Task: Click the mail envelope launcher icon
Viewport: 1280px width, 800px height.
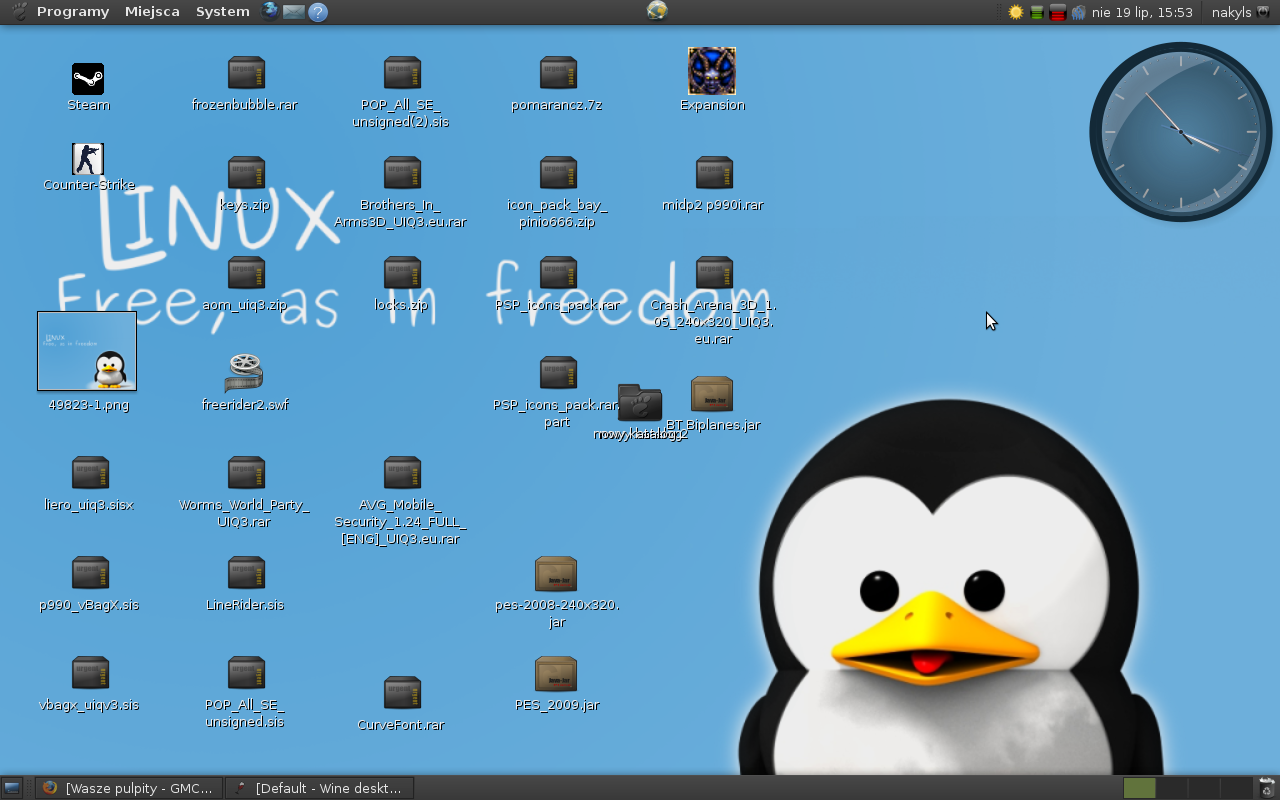Action: click(x=293, y=12)
